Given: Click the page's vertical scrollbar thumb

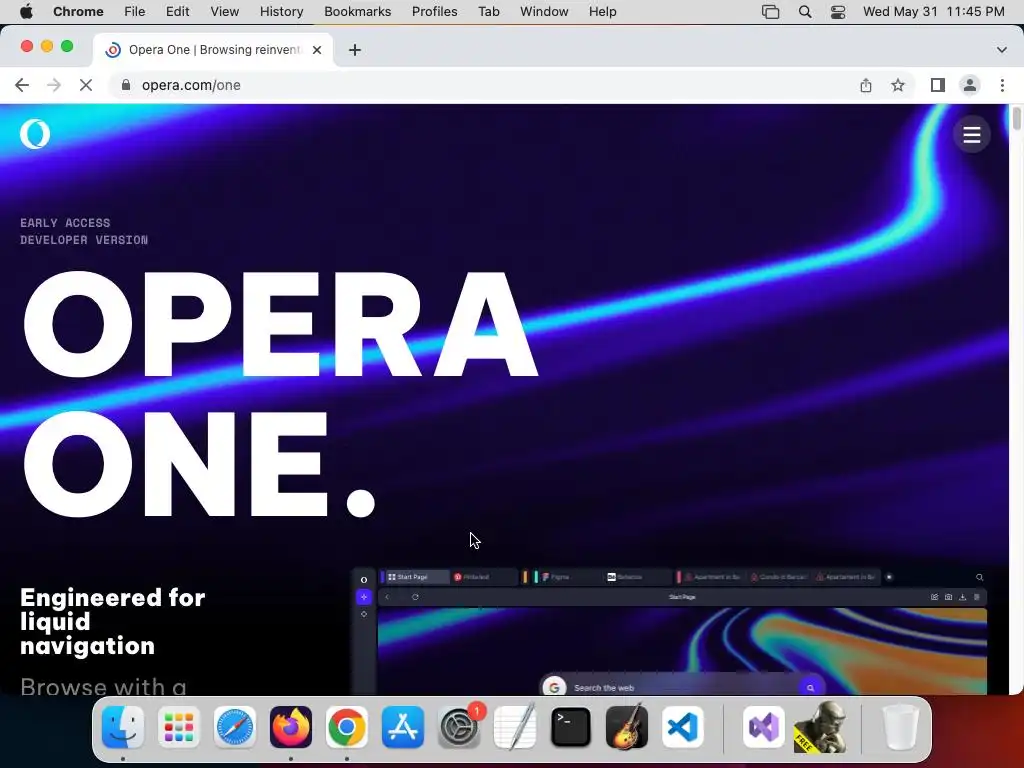Looking at the screenshot, I should pyautogui.click(x=1016, y=120).
